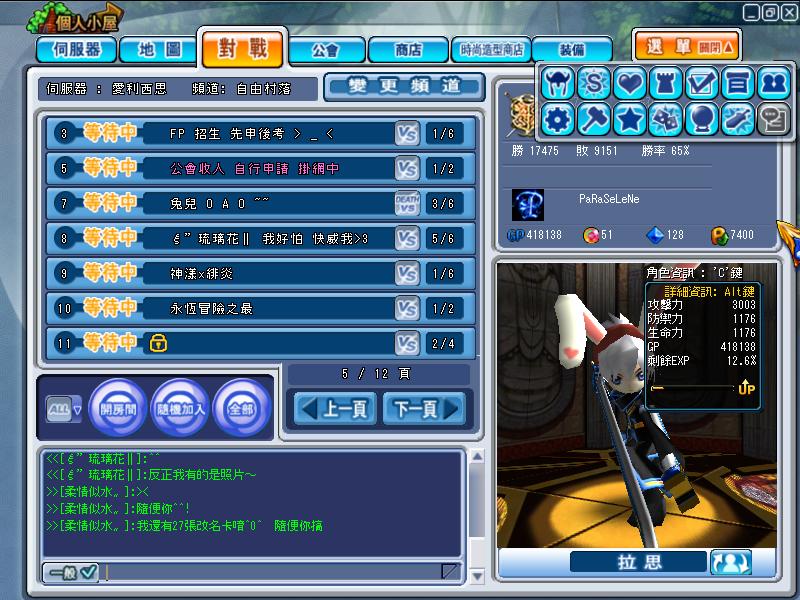Click the chat scrollbar down arrow
Screen dimensions: 800x600
pos(477,577)
